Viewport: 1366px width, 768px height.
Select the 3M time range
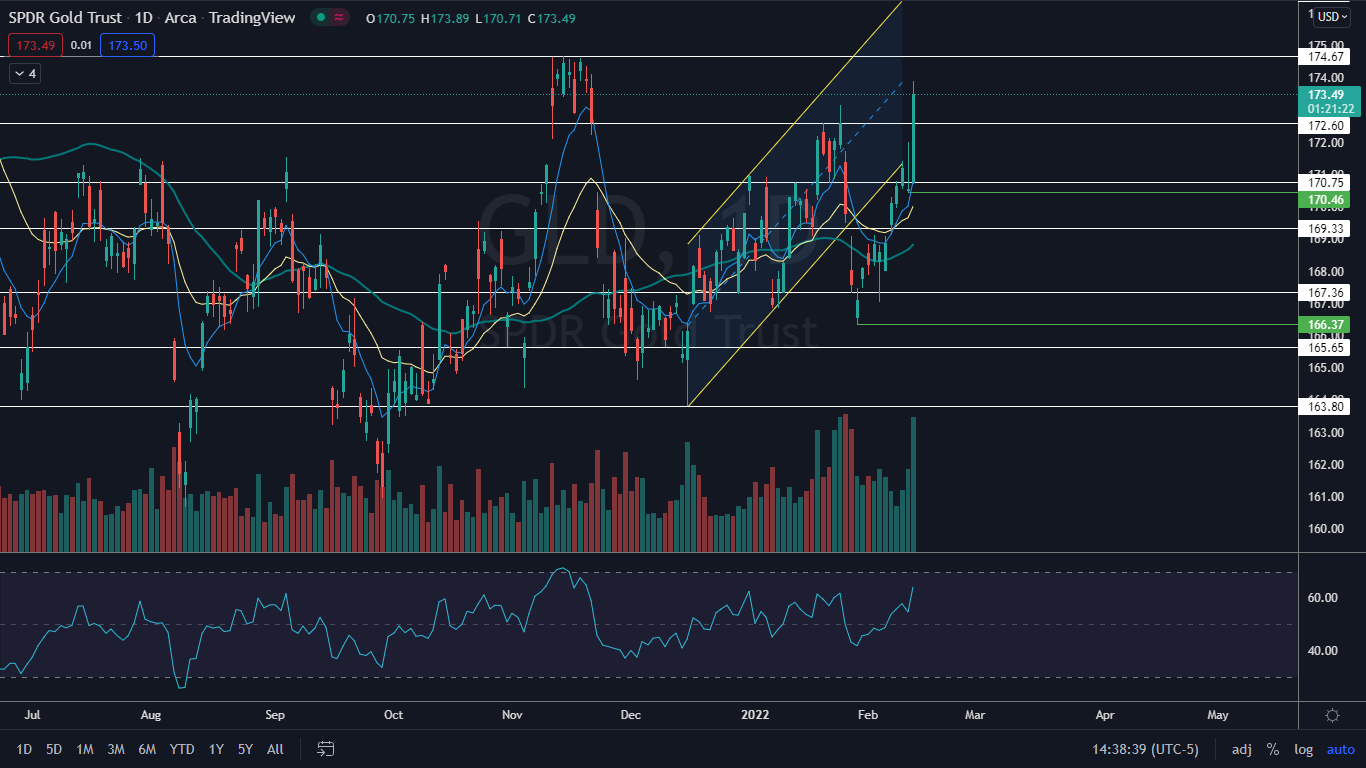tap(116, 749)
